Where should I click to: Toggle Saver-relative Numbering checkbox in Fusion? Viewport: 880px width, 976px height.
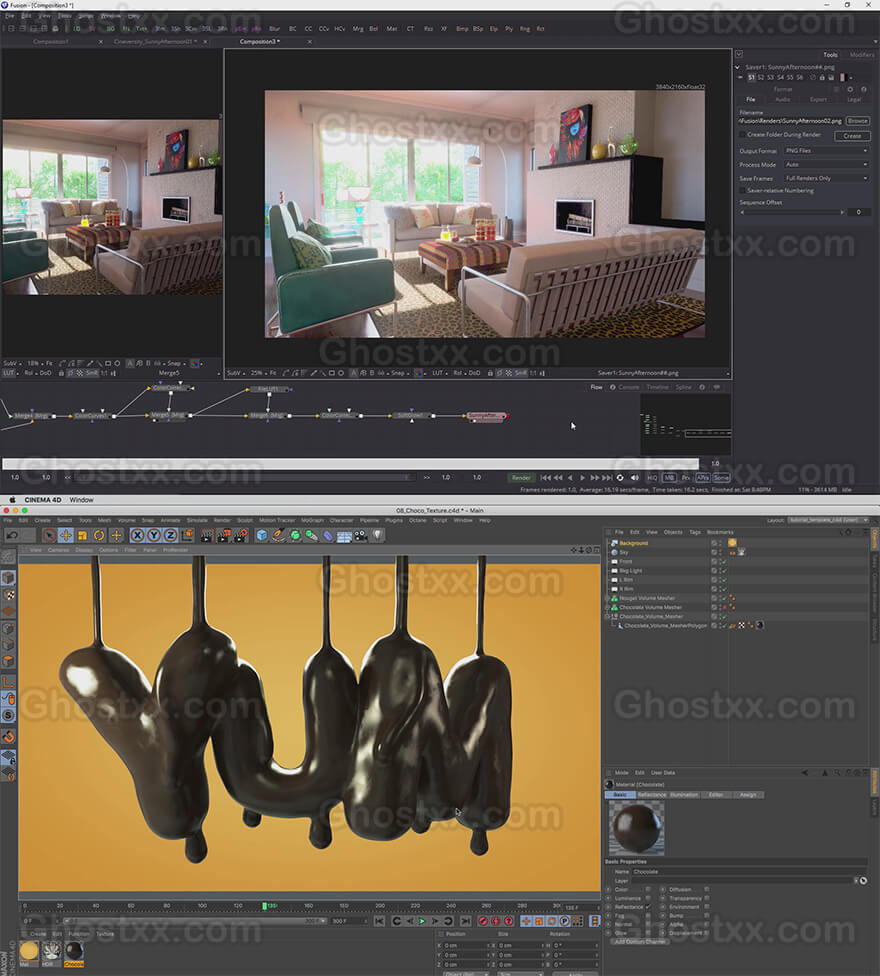click(x=742, y=190)
